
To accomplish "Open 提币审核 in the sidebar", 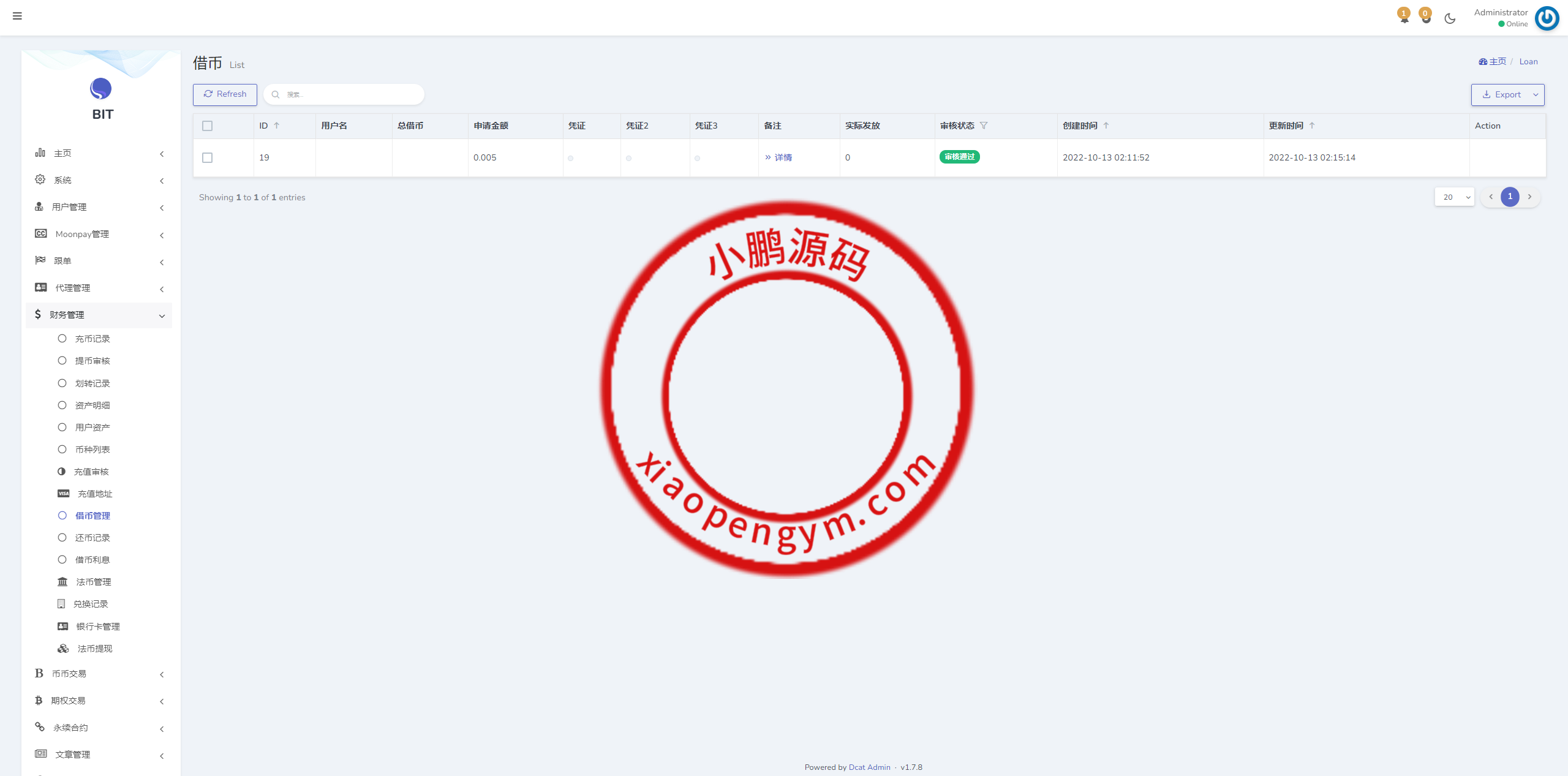I will 92,361.
